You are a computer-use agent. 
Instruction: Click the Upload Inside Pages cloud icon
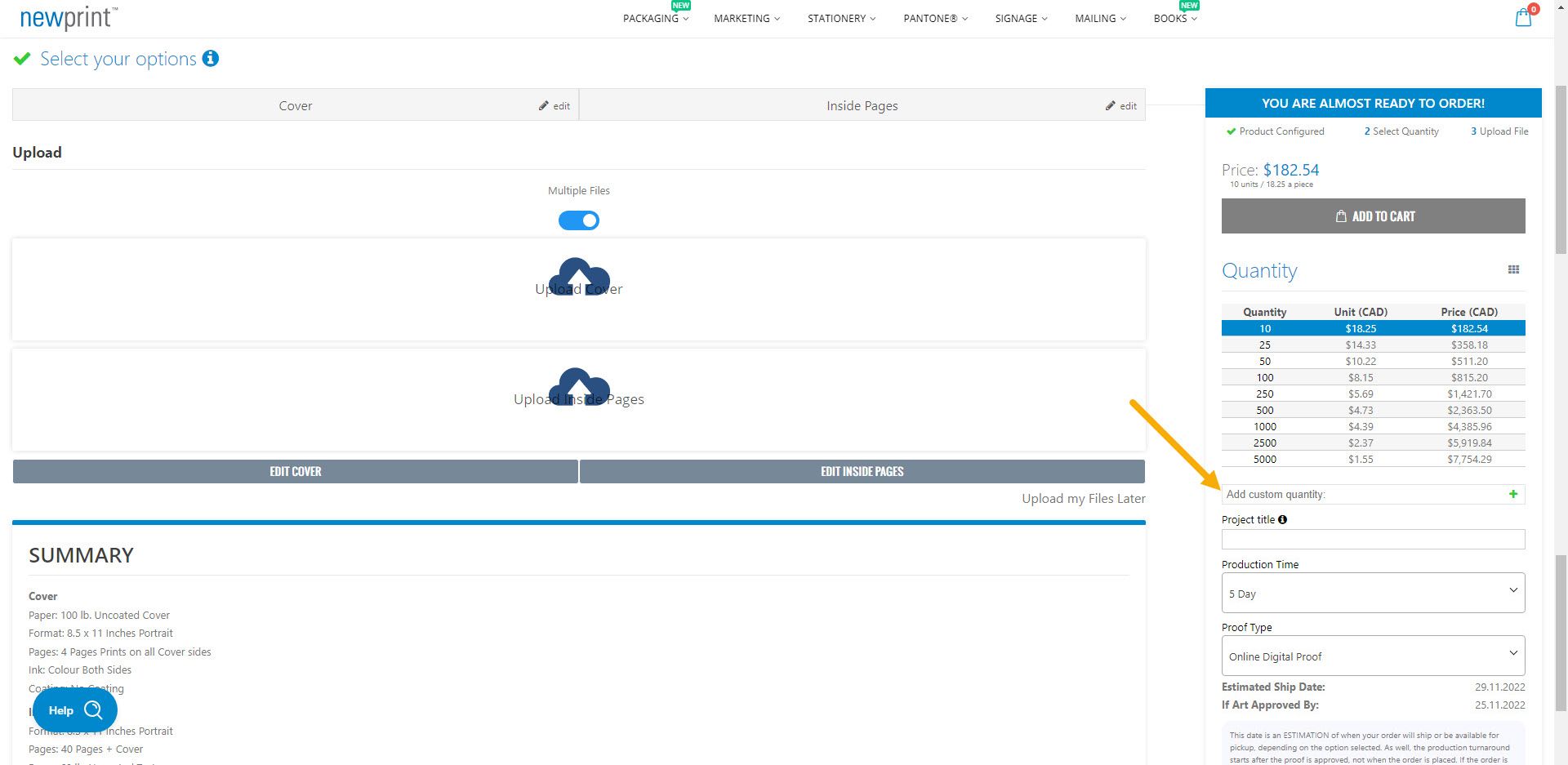(579, 386)
